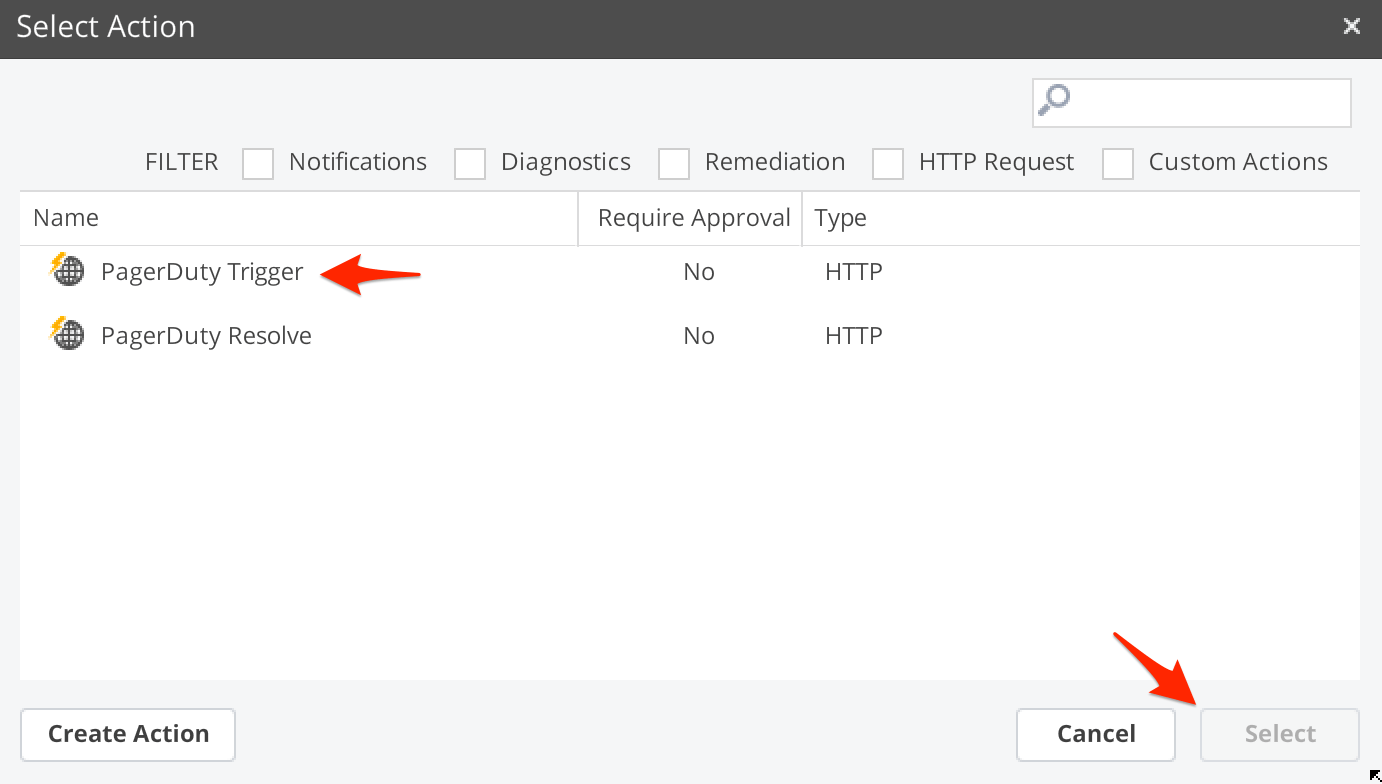Screen dimensions: 1382x784
Task: Confirm with the Select button
Action: (x=1279, y=734)
